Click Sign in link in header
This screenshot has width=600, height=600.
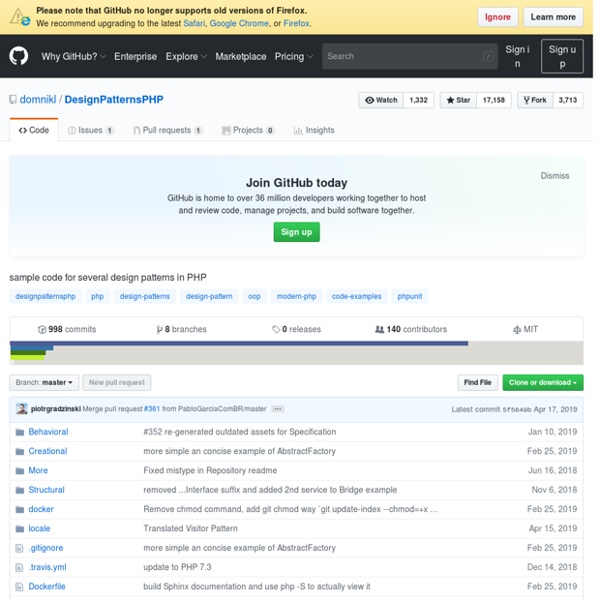click(517, 56)
